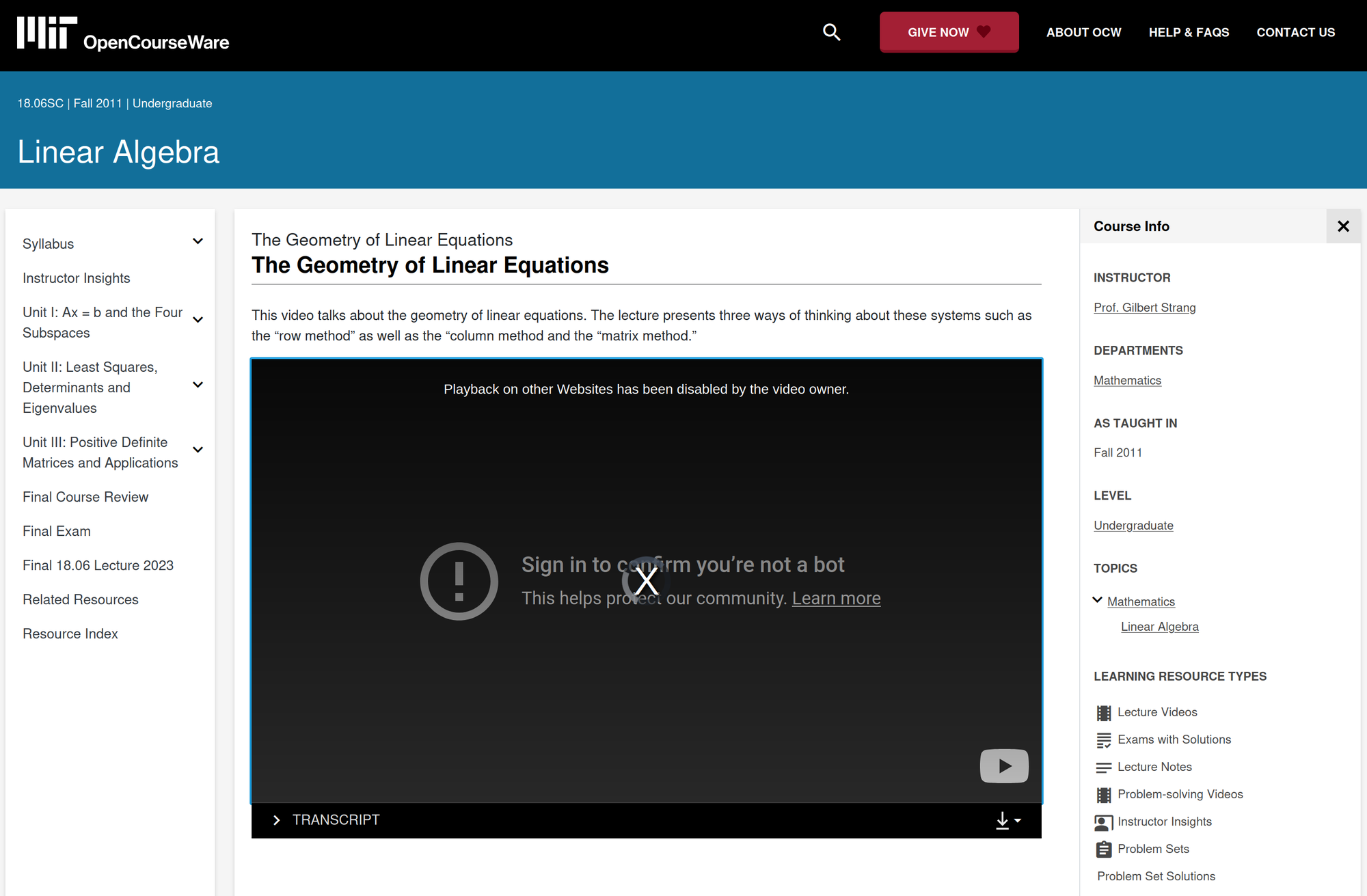Open Undergraduate level link
The height and width of the screenshot is (896, 1367).
click(x=1133, y=526)
